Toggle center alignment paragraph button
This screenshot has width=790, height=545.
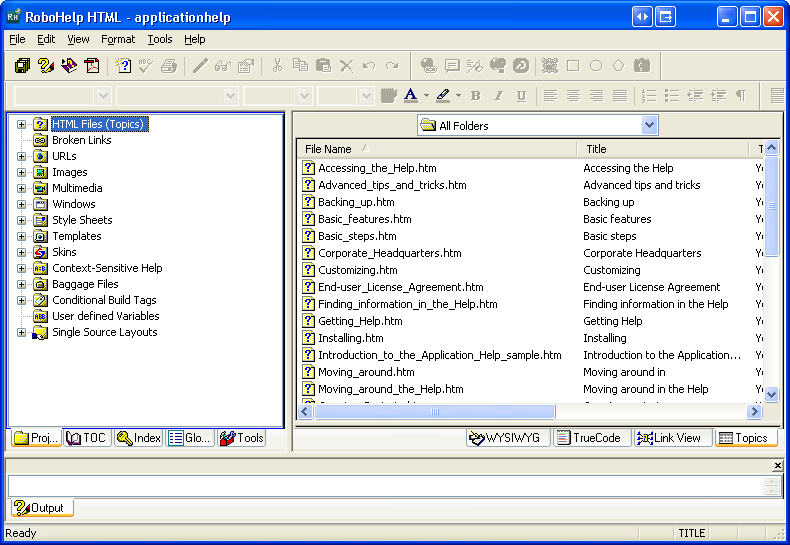tap(573, 95)
